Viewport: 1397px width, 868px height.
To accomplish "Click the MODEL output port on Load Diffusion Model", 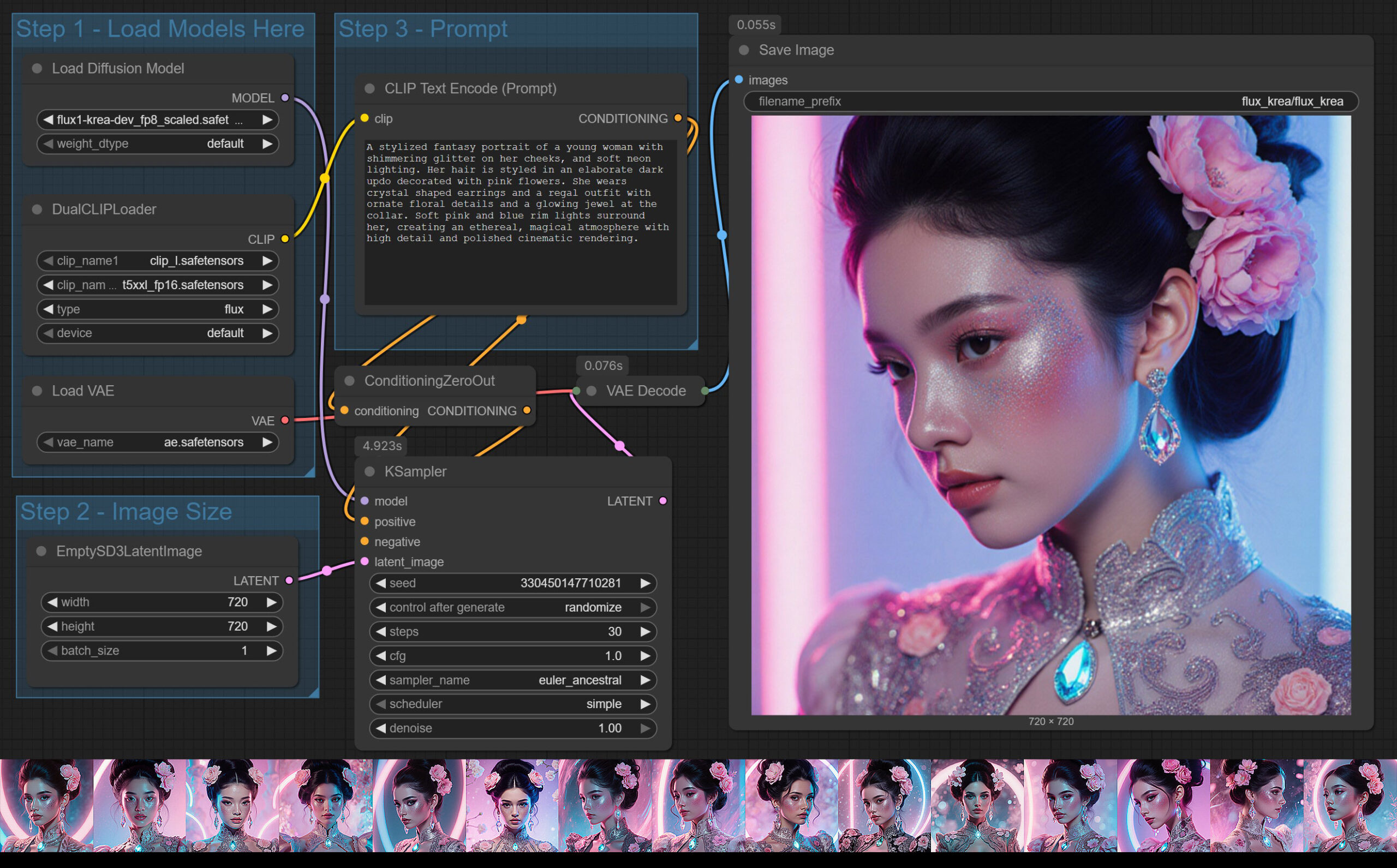I will tap(285, 98).
